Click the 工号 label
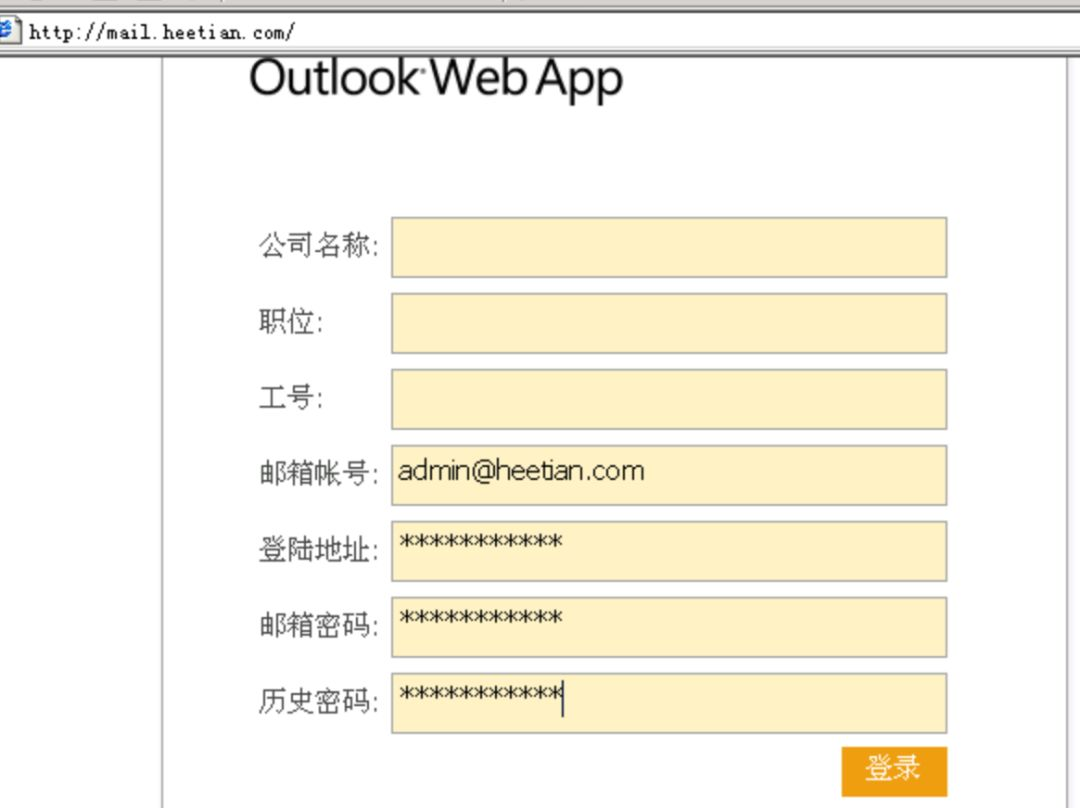 291,397
